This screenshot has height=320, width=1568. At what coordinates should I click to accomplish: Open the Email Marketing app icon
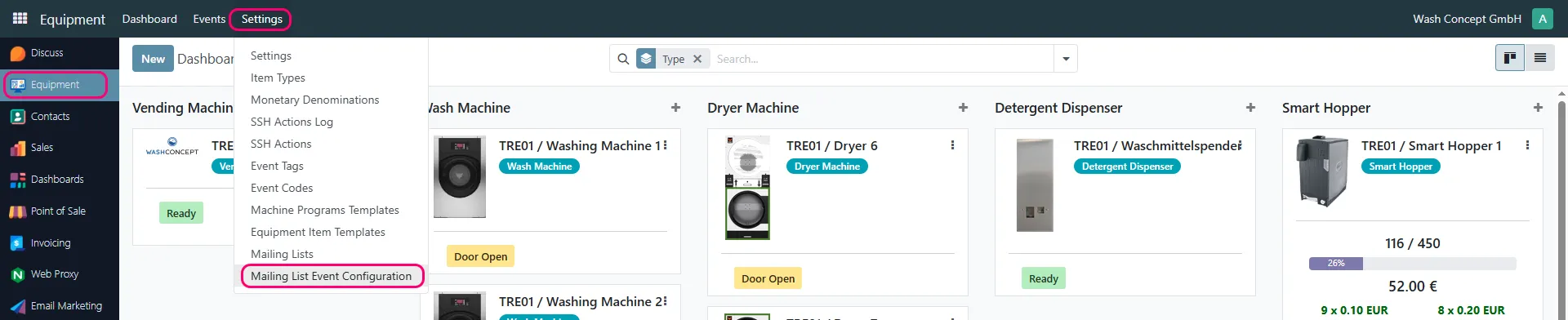(18, 306)
